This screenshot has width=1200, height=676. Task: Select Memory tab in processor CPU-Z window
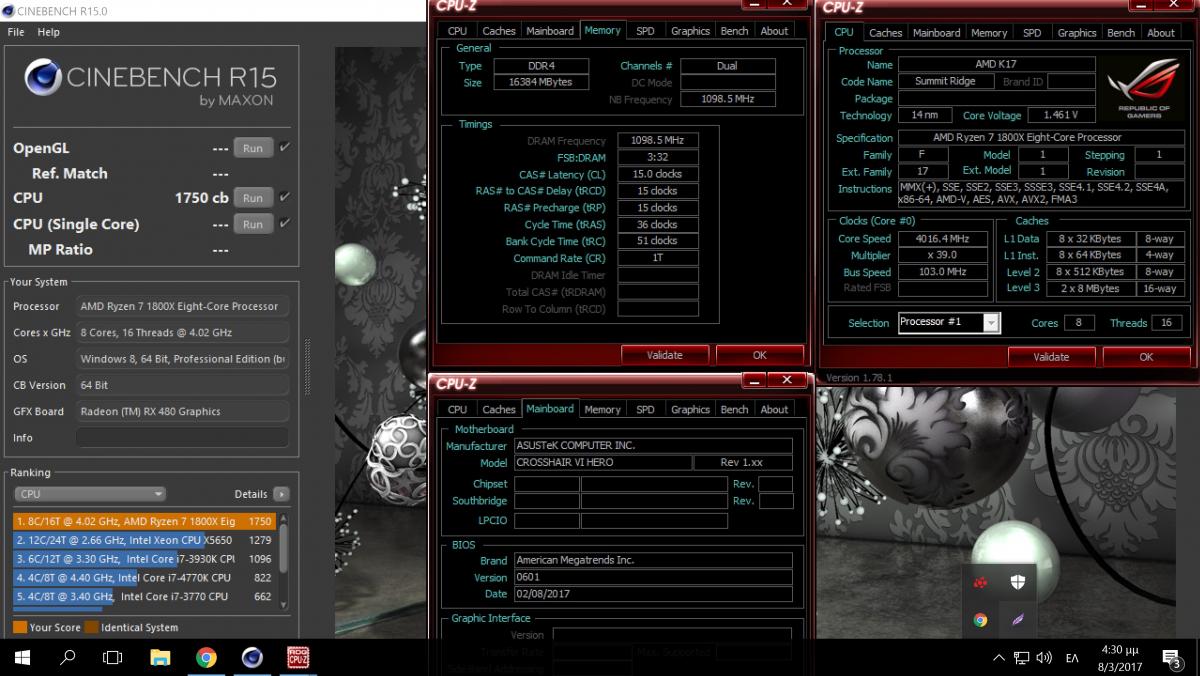pos(989,33)
